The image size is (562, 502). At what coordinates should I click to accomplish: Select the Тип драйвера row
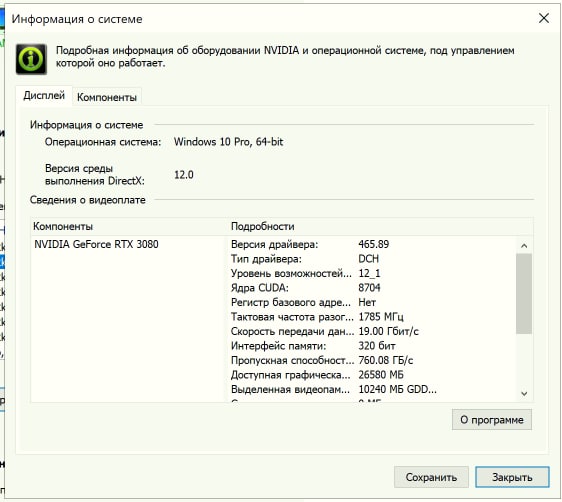tap(371, 259)
